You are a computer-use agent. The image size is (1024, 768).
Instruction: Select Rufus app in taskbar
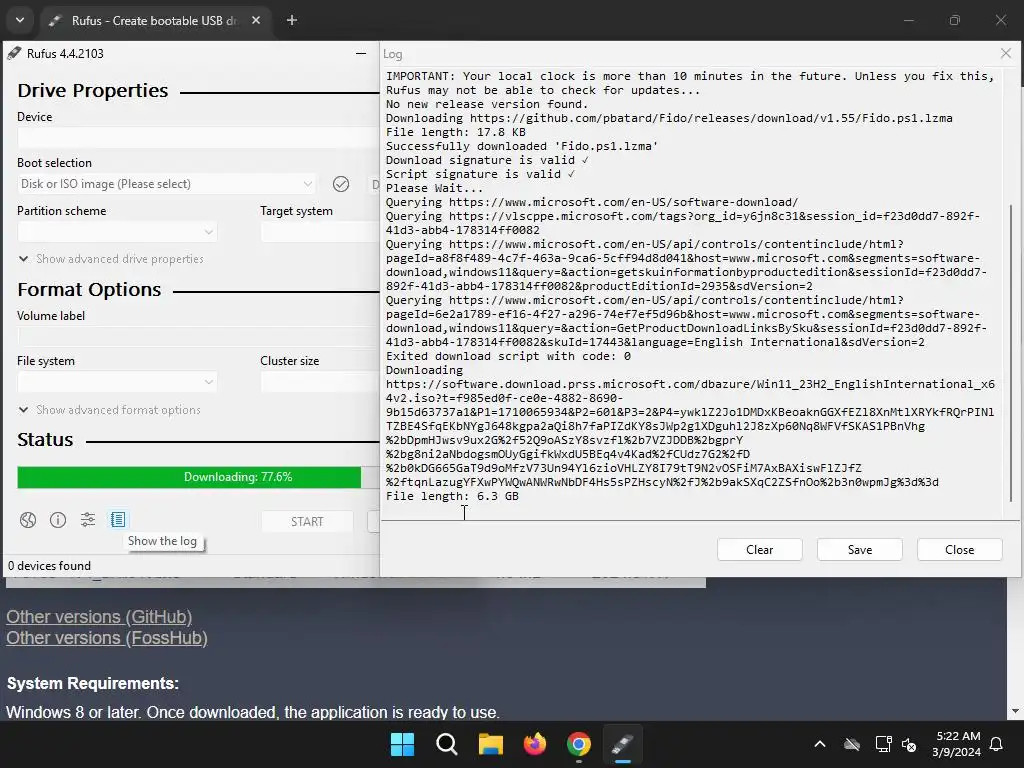622,744
